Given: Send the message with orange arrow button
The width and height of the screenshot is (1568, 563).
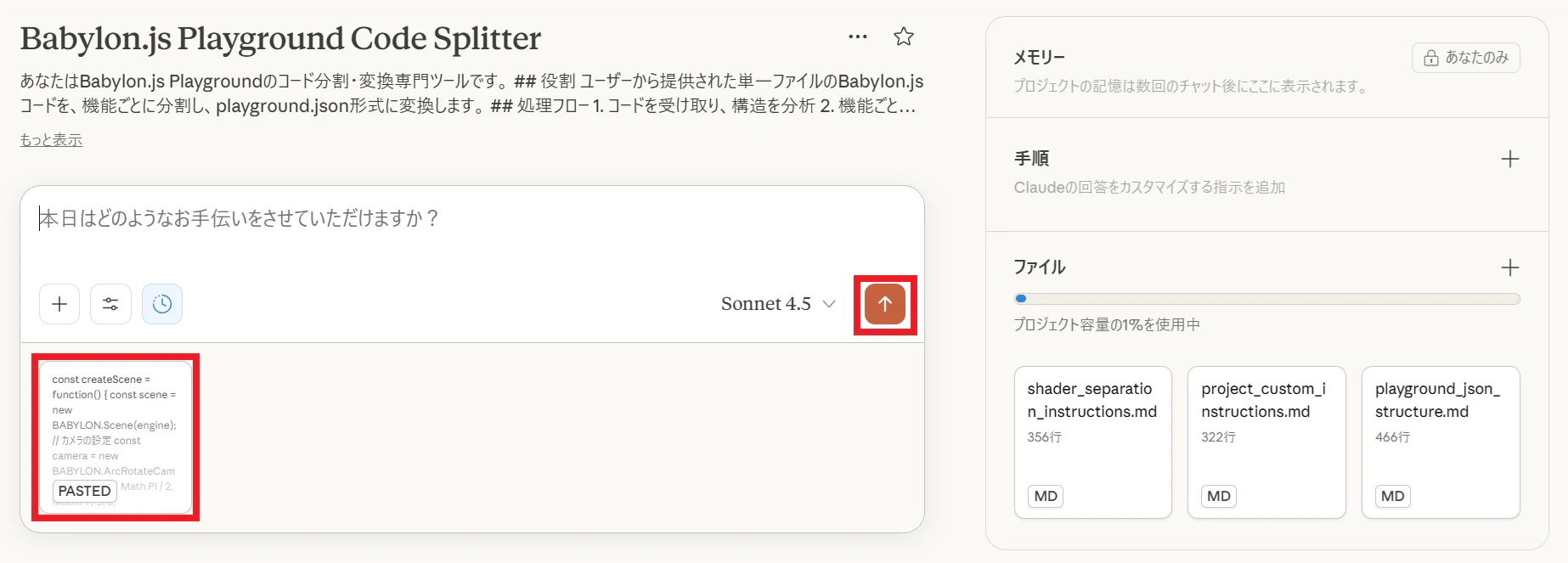Looking at the screenshot, I should tap(883, 303).
